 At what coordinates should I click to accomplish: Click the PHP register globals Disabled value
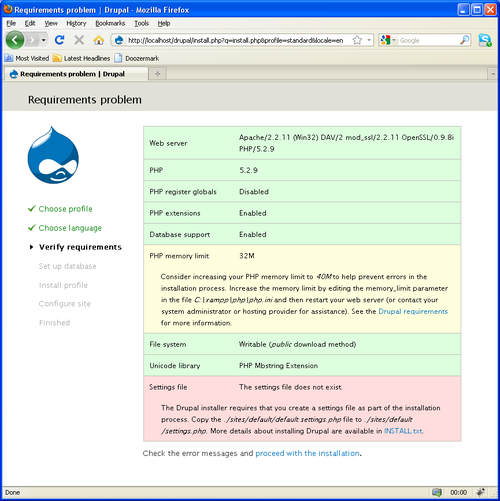pos(254,192)
